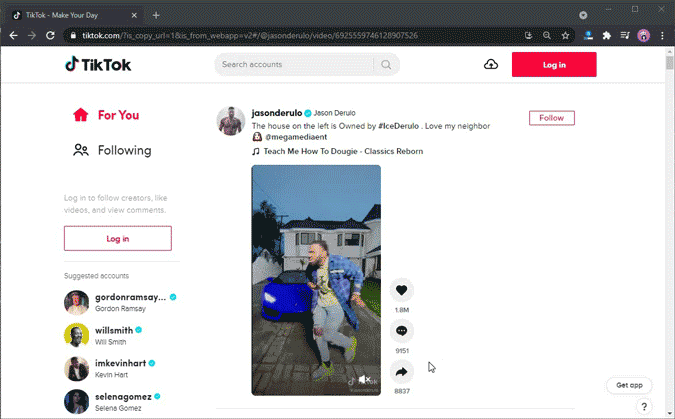This screenshot has width=675, height=419.
Task: Unmute the video with speaker icon
Action: pyautogui.click(x=365, y=379)
